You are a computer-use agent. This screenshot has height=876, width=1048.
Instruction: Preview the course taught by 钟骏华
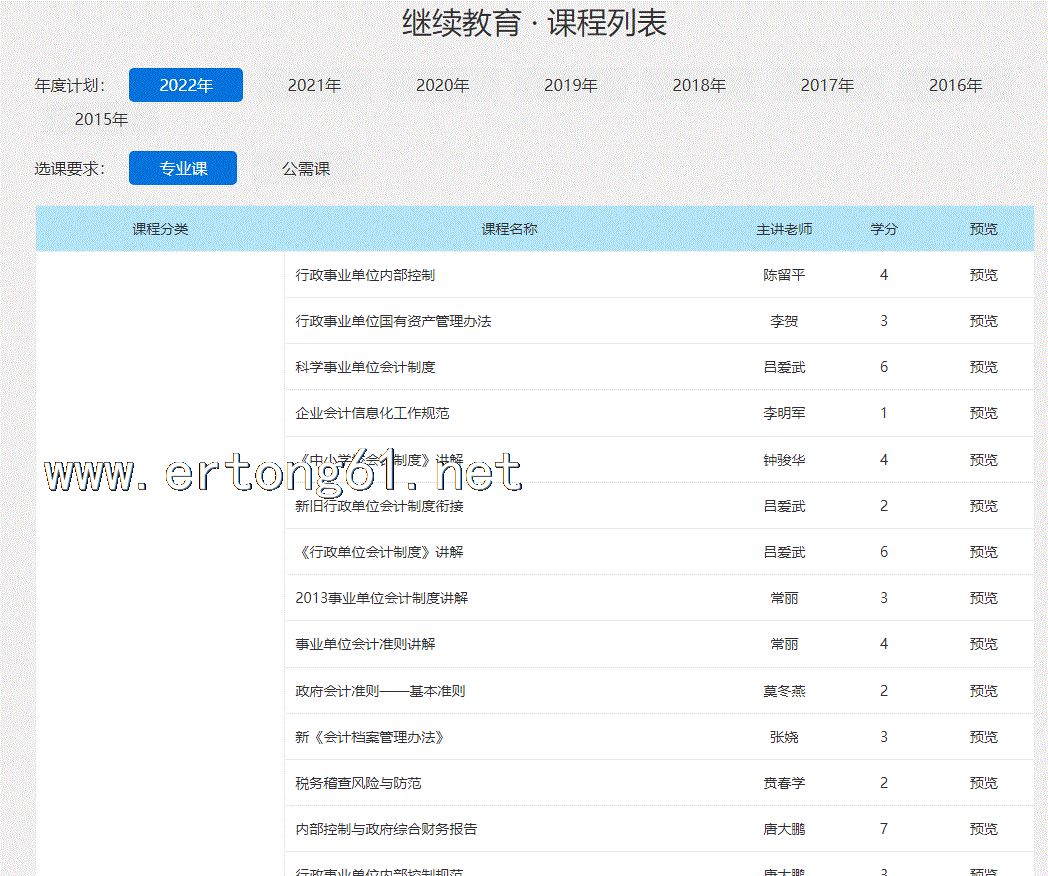982,460
